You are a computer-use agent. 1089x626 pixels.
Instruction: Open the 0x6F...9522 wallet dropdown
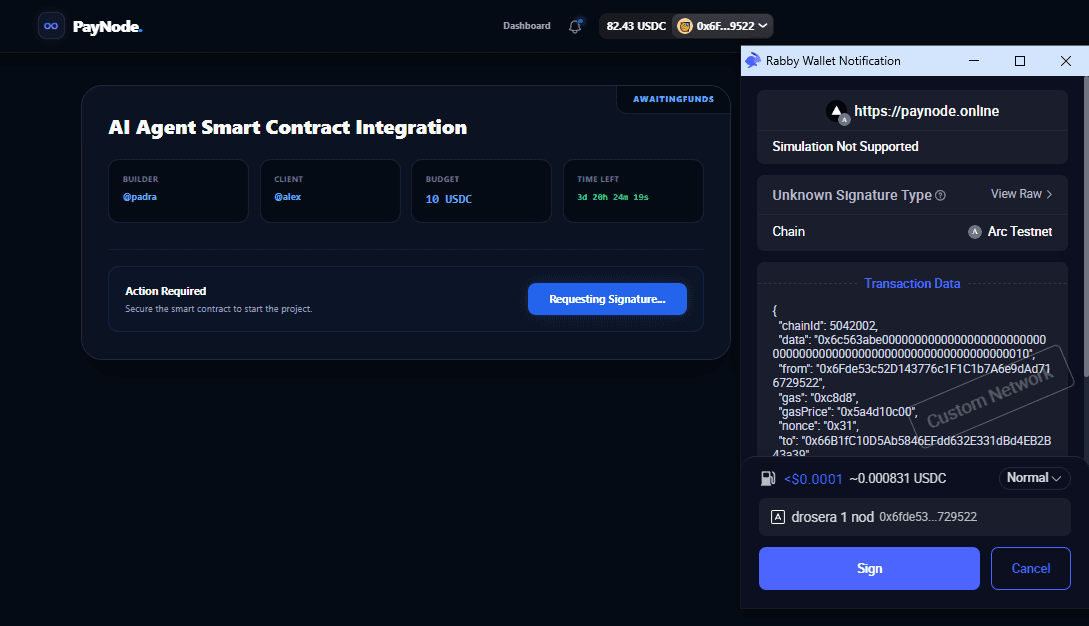[722, 26]
